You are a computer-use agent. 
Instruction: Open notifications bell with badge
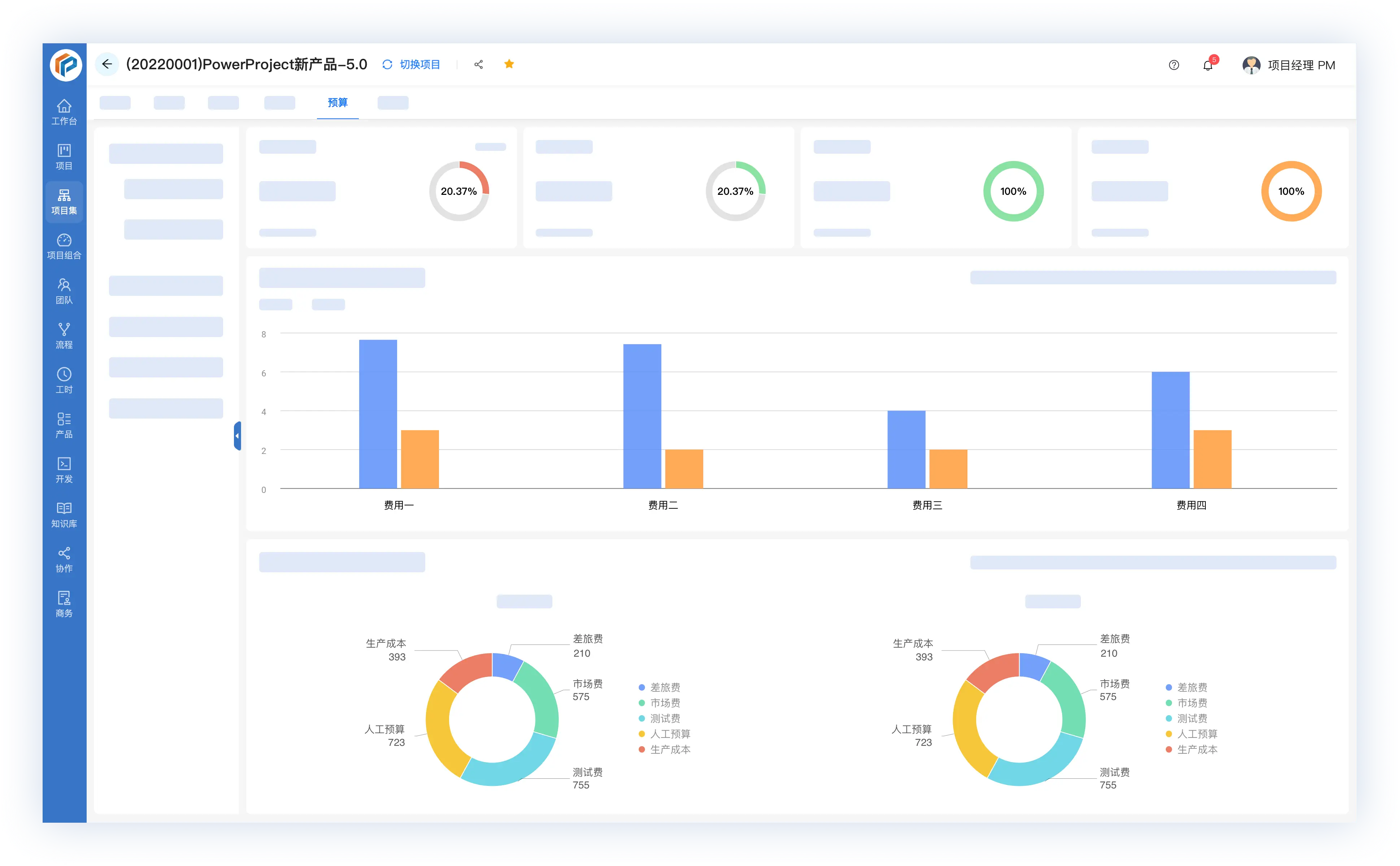coord(1208,65)
